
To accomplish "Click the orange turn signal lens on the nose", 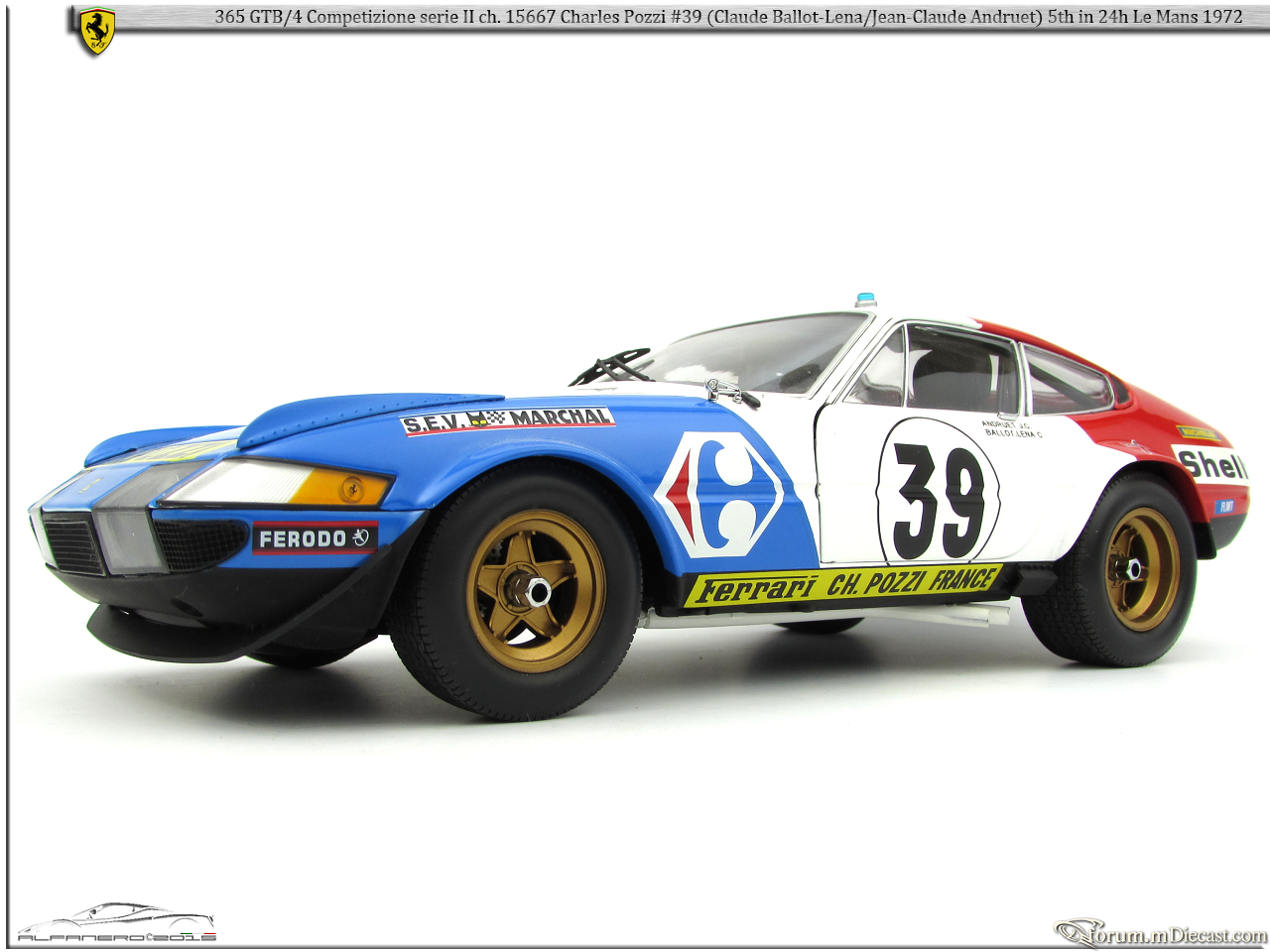I will tap(340, 487).
